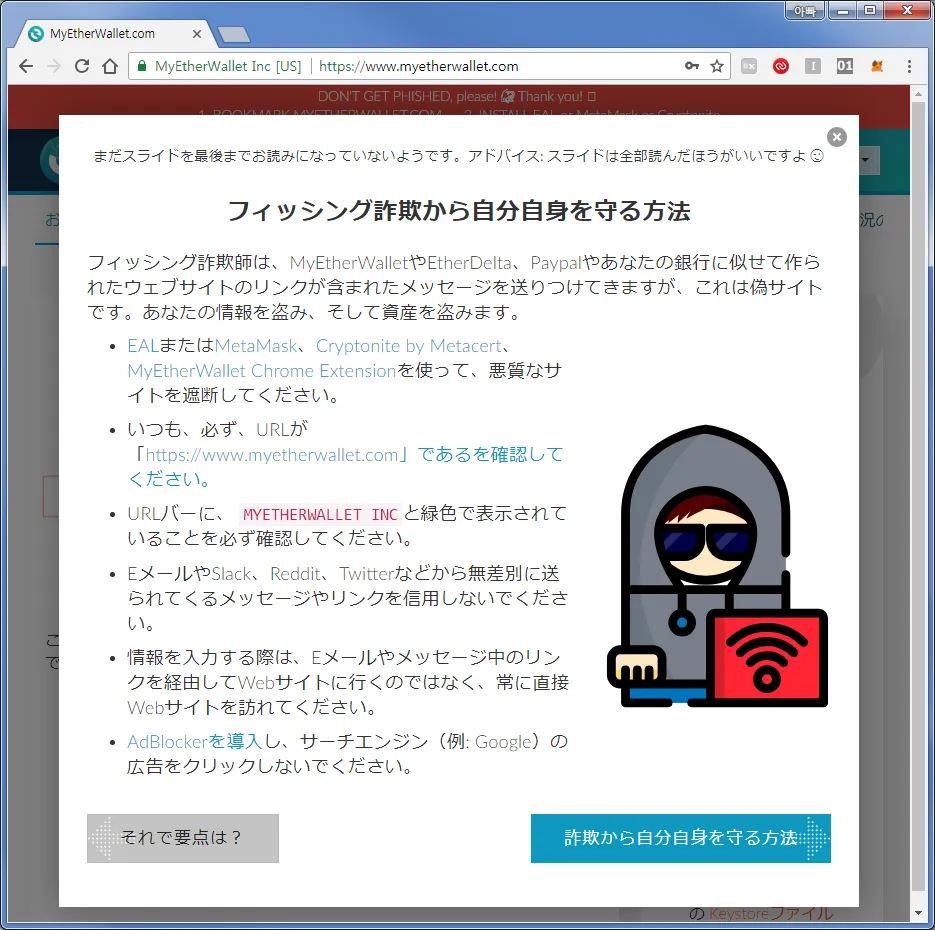Click the 아빠 user profile button
This screenshot has height=930, width=935.
coord(804,11)
